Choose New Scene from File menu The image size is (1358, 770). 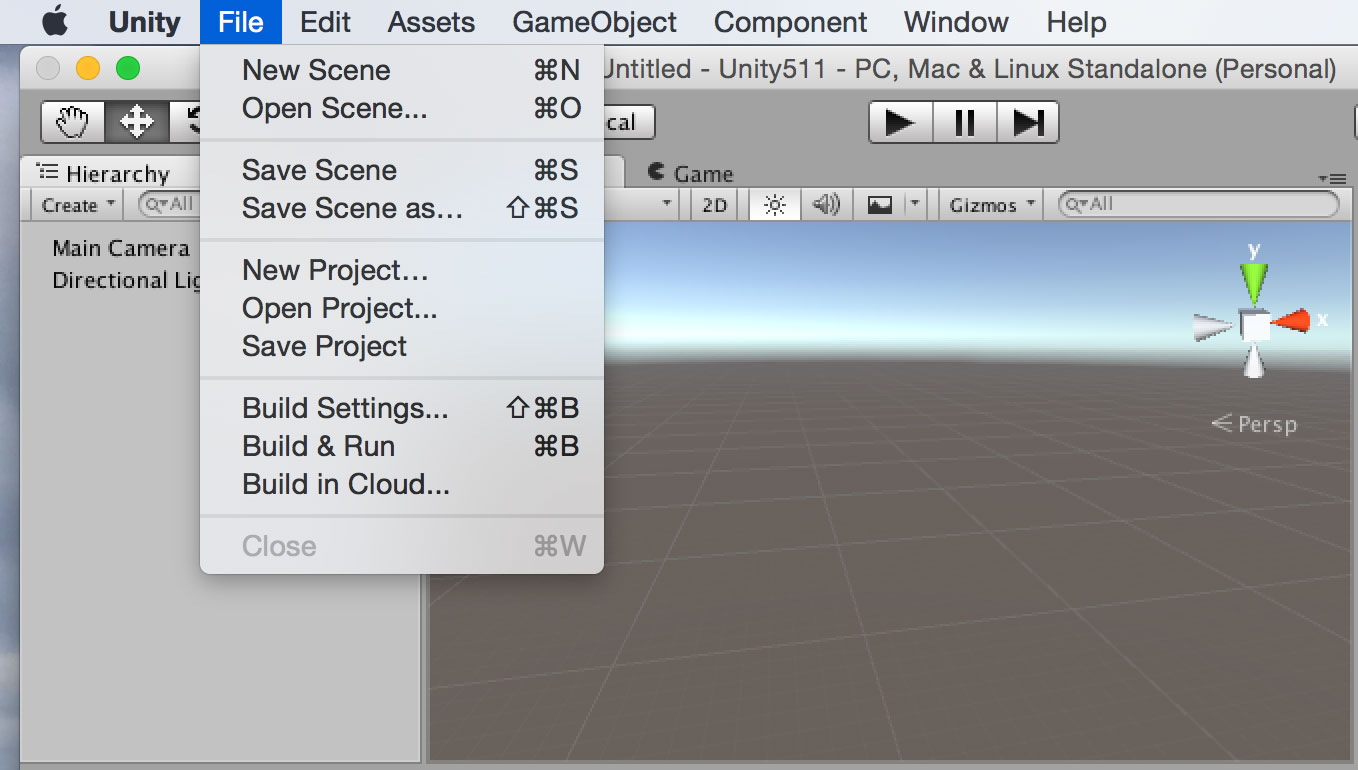tap(402, 70)
